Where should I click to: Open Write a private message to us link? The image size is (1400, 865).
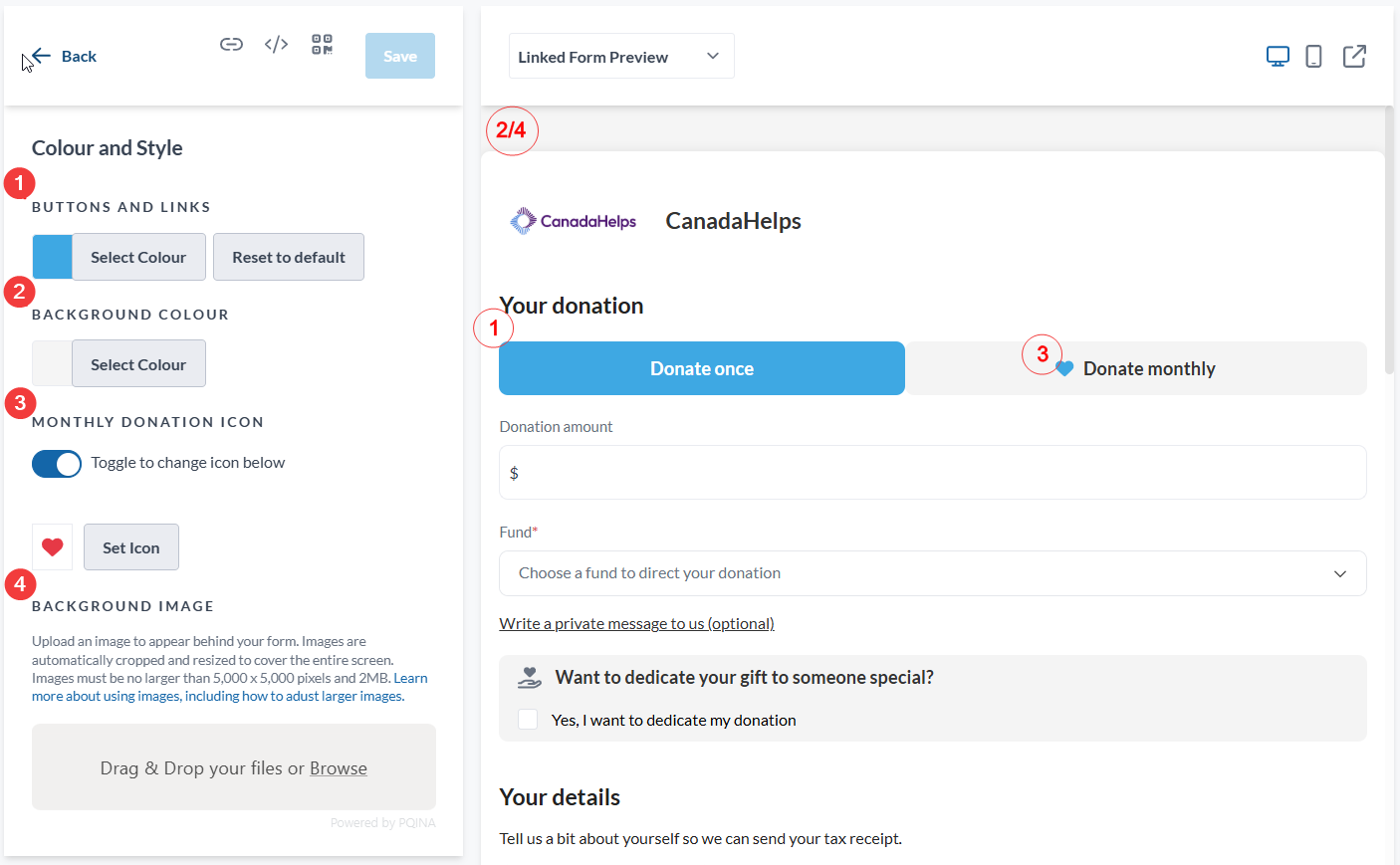pos(636,623)
